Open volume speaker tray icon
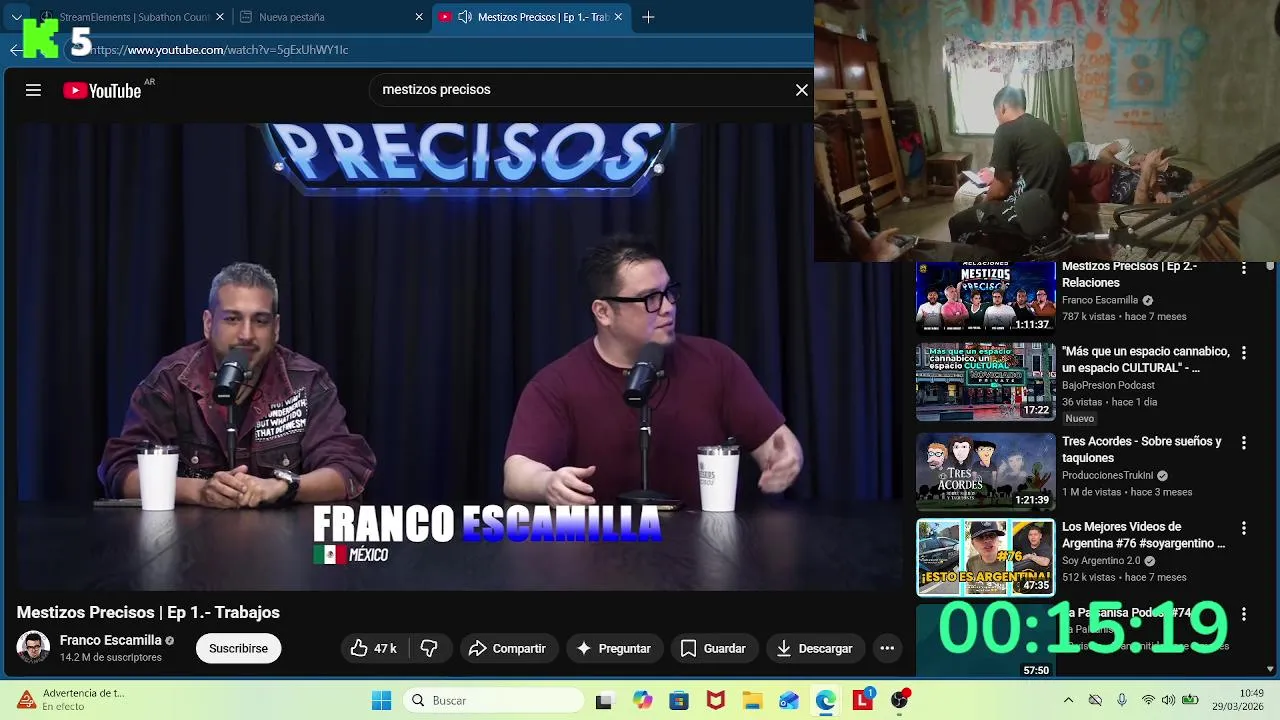Screen dimensions: 1280x720 [x=1168, y=700]
